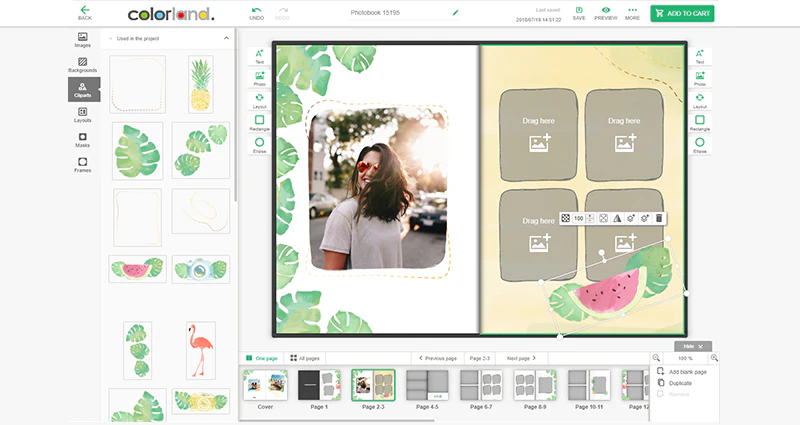Go to Next page

pyautogui.click(x=521, y=358)
